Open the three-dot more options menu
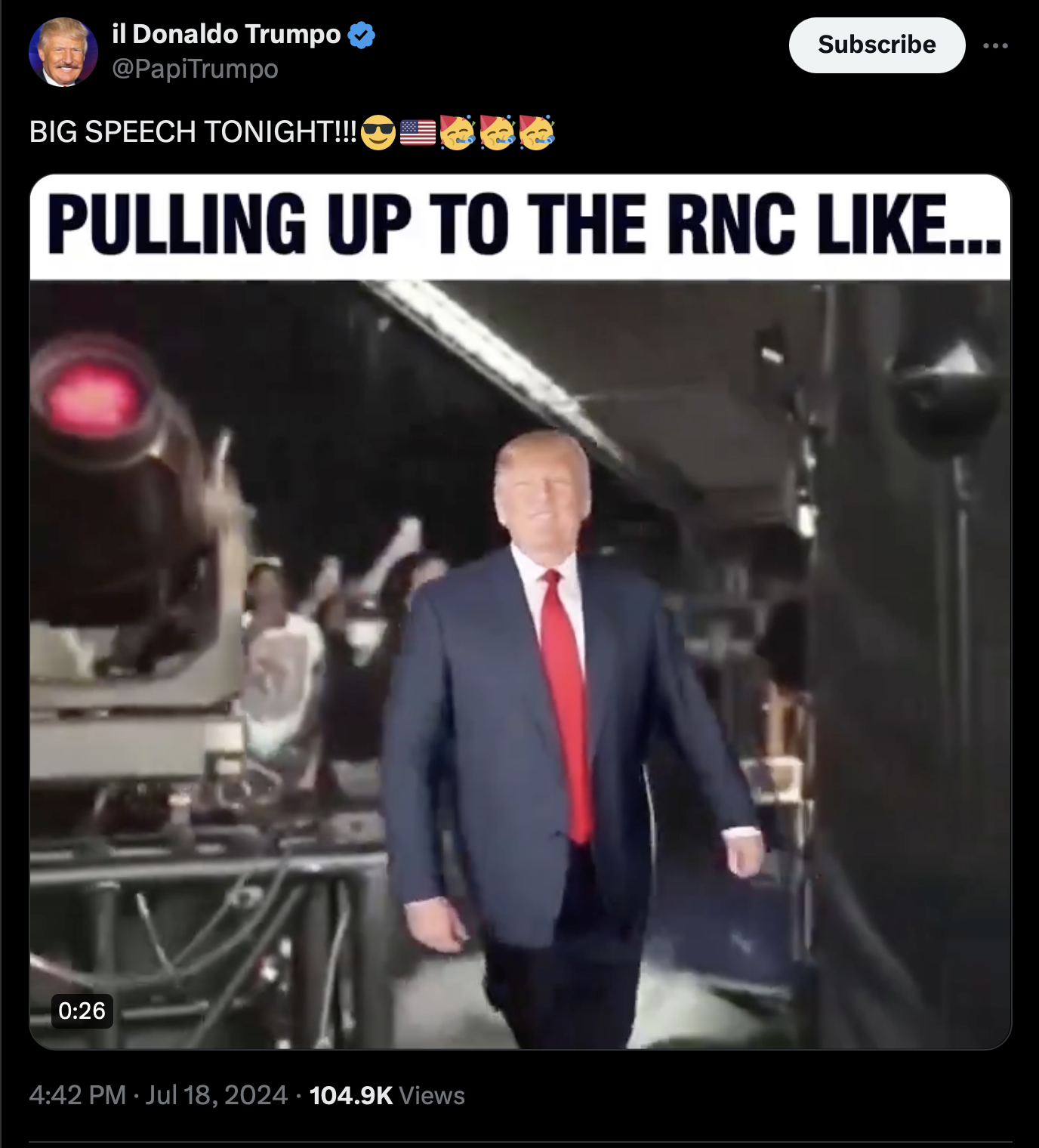 tap(995, 46)
